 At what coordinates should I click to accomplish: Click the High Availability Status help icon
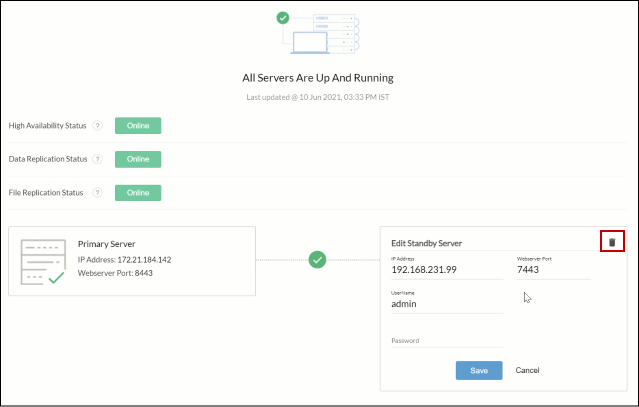click(x=98, y=126)
